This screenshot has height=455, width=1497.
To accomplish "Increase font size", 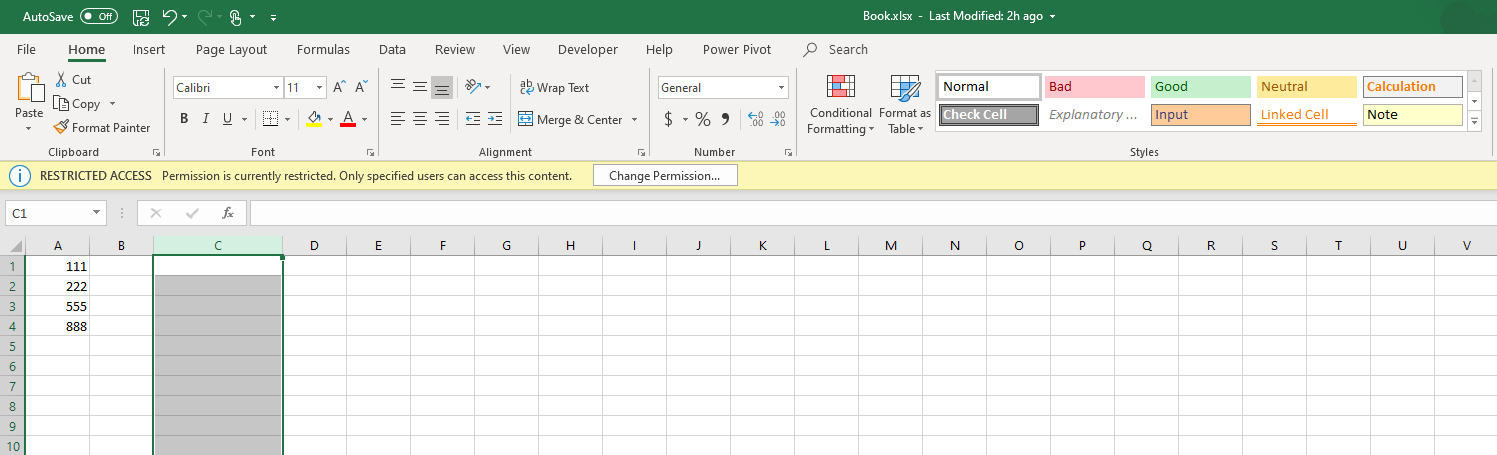I will [x=340, y=87].
